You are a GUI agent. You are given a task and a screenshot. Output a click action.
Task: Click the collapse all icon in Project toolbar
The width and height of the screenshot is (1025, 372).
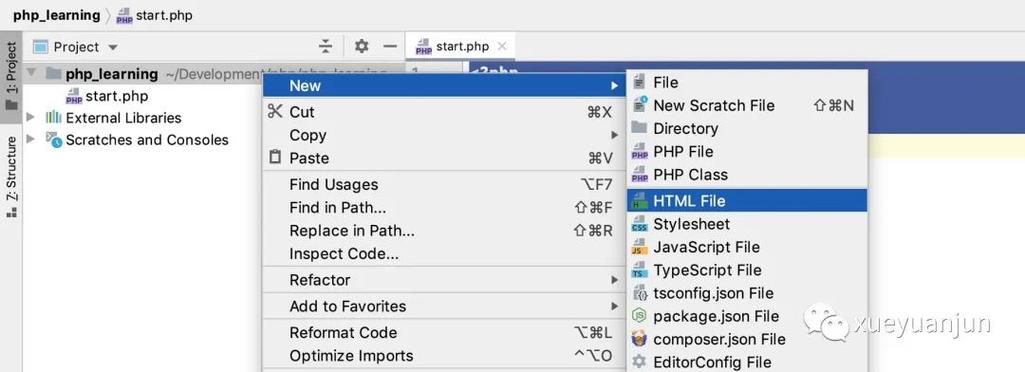click(326, 46)
